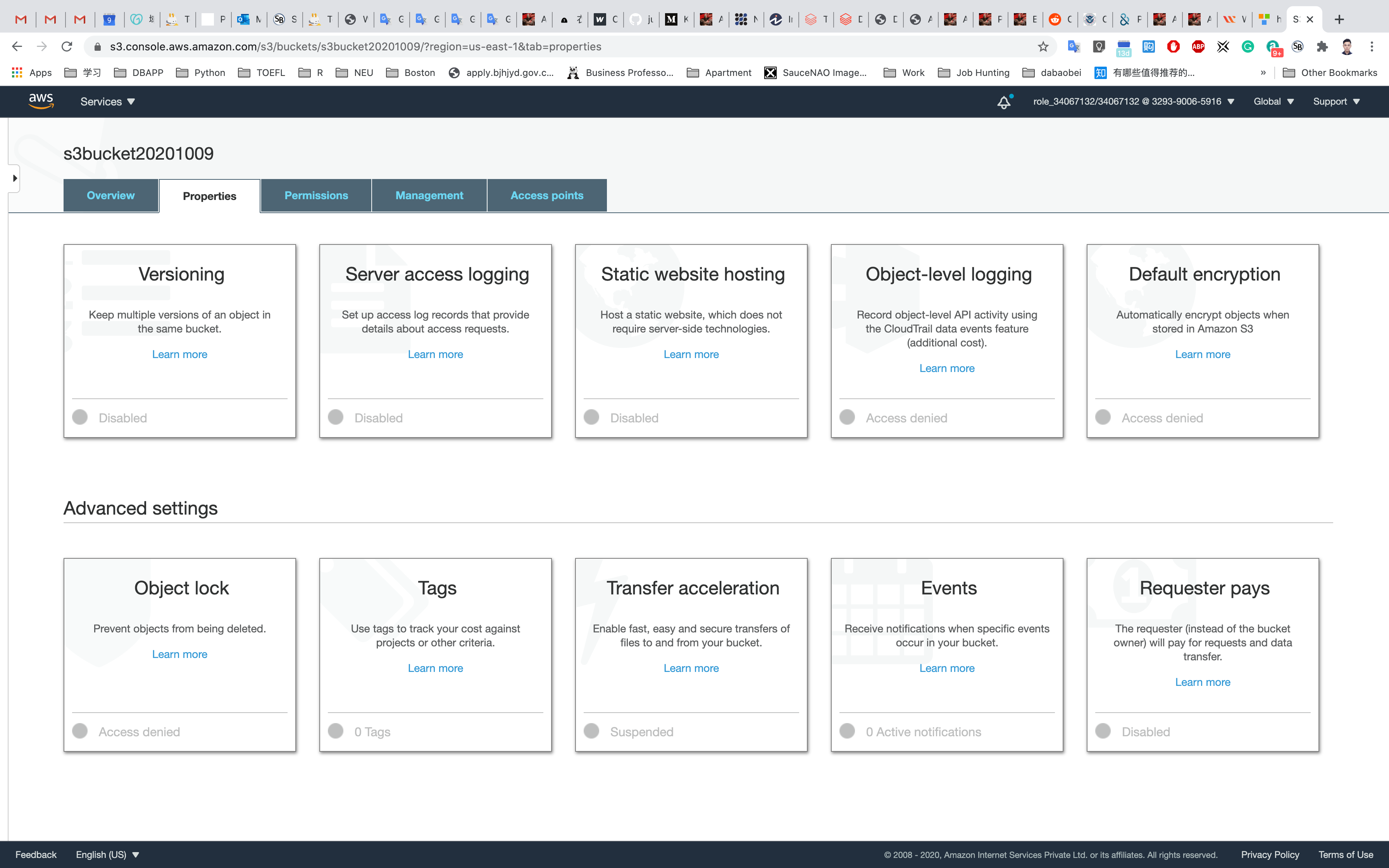
Task: Bookmark page with star icon
Action: (1043, 46)
